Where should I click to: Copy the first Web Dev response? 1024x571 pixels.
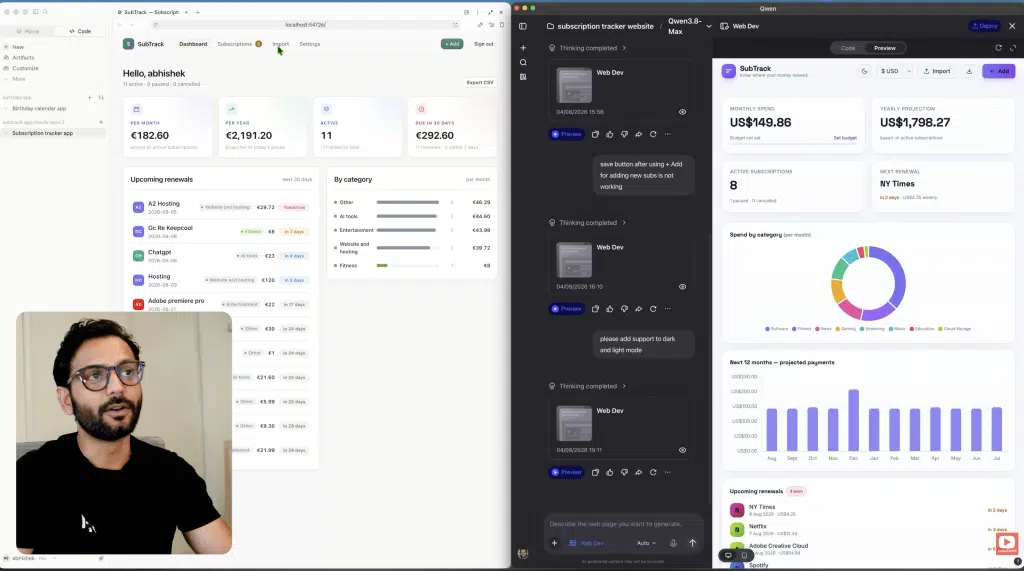pos(595,134)
